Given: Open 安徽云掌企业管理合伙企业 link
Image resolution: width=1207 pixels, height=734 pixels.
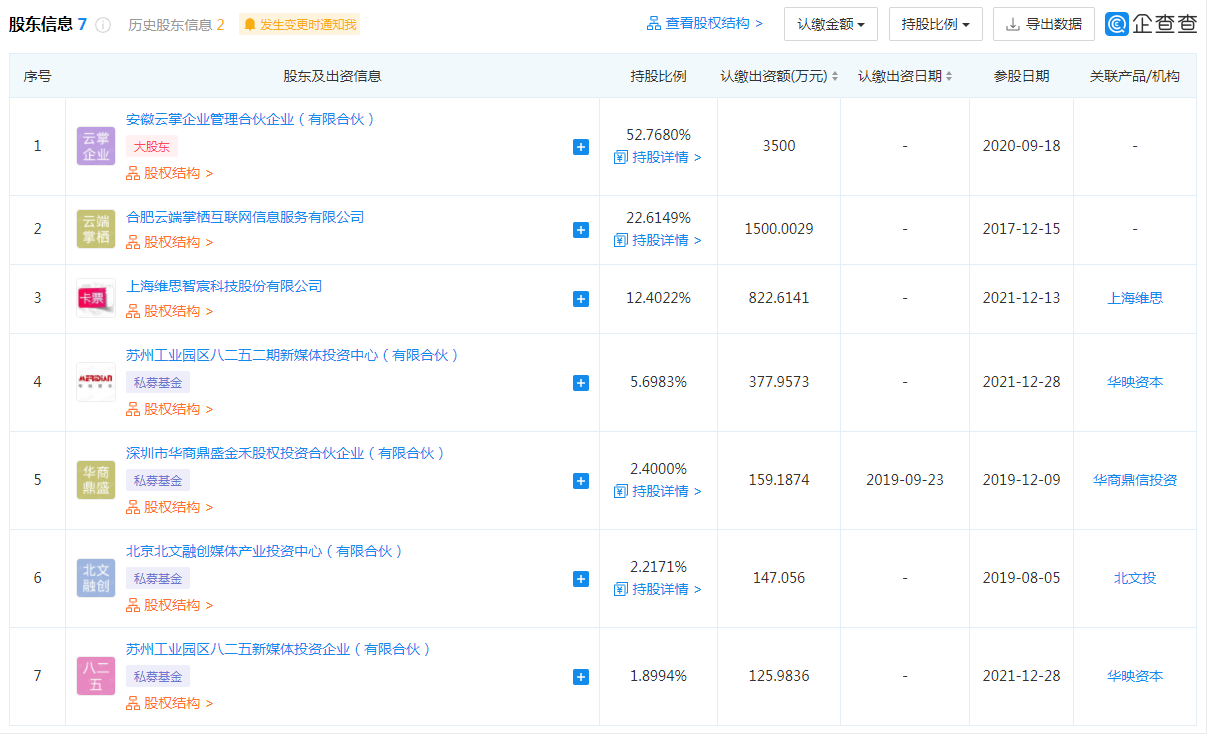Looking at the screenshot, I should click(251, 119).
